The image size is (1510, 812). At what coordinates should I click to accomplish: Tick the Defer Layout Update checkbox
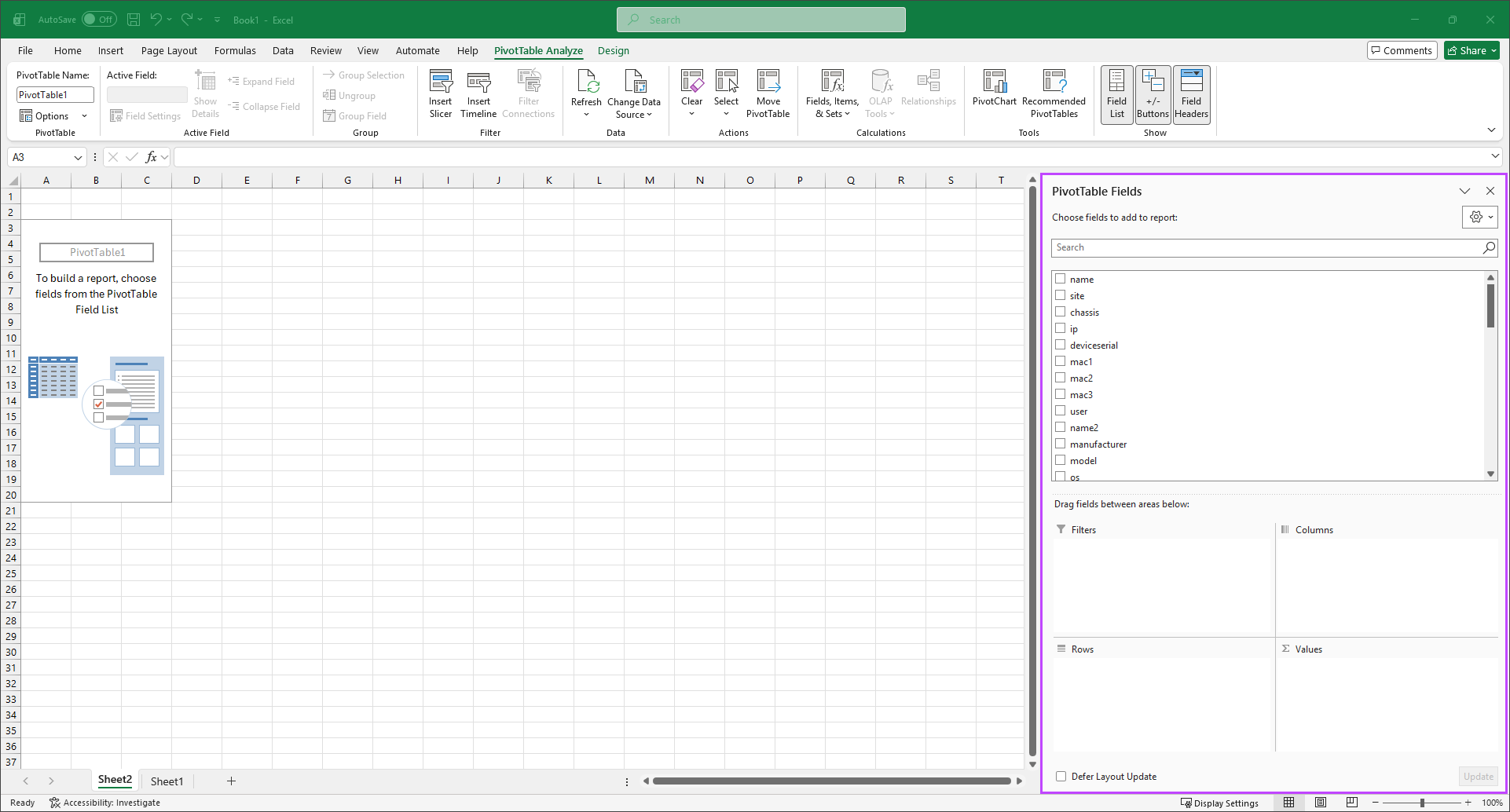click(x=1061, y=777)
